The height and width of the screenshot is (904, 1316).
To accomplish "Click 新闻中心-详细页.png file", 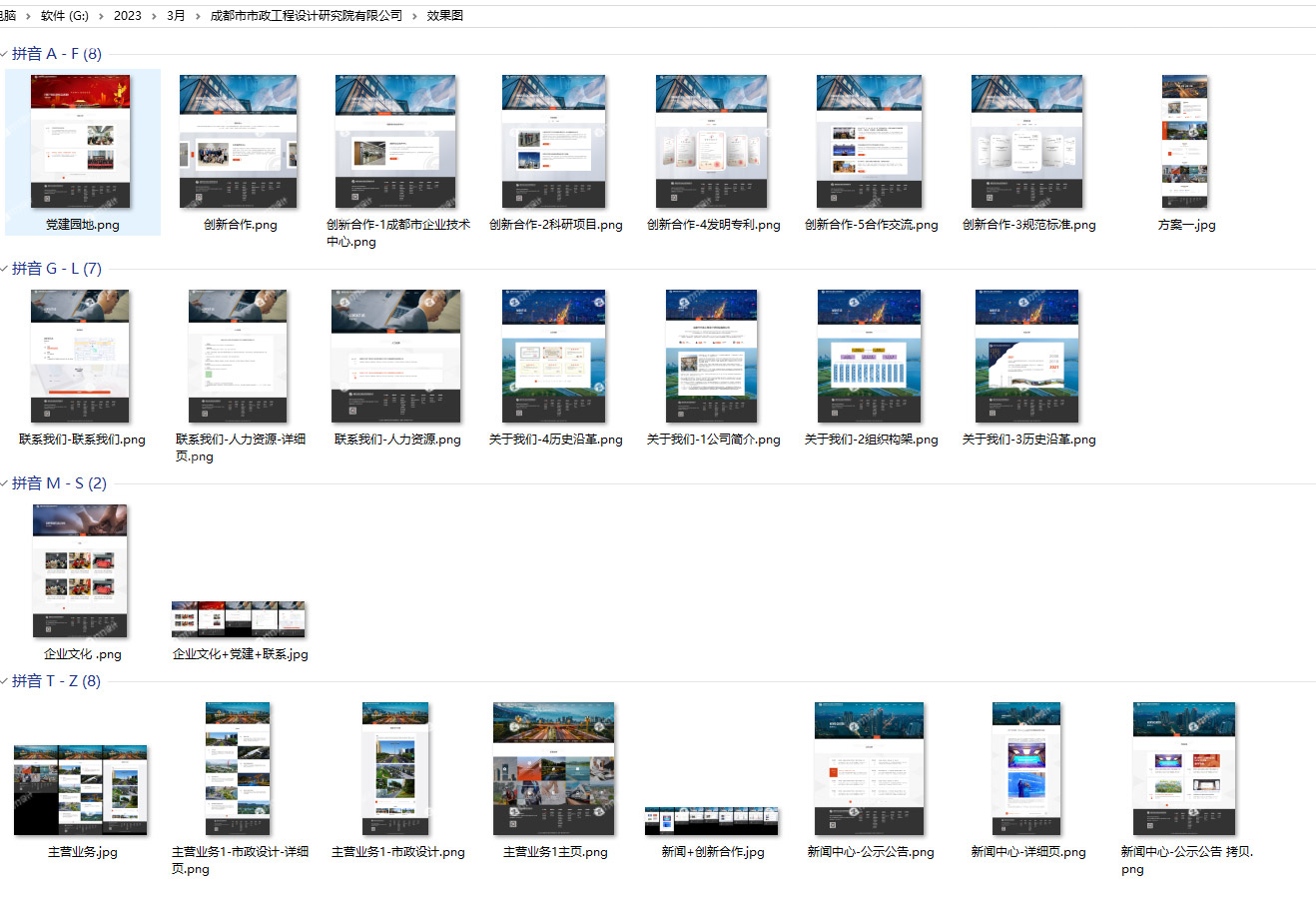I will 1026,769.
